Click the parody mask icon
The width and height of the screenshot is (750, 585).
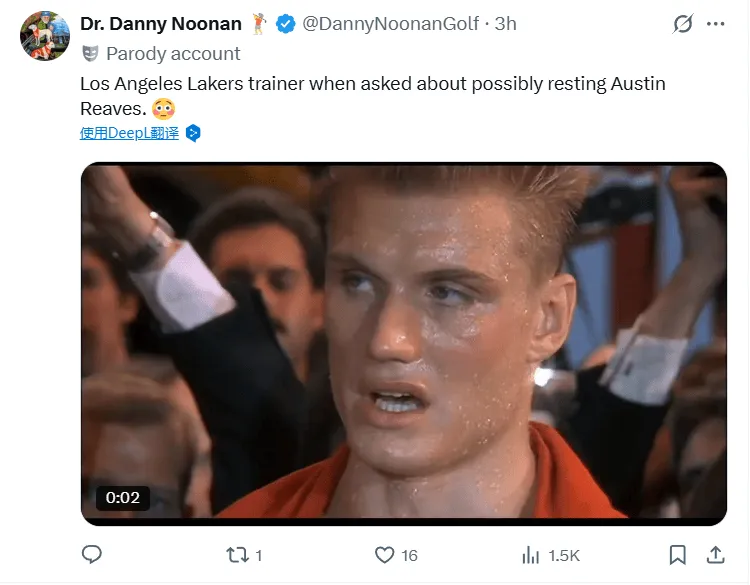click(90, 54)
